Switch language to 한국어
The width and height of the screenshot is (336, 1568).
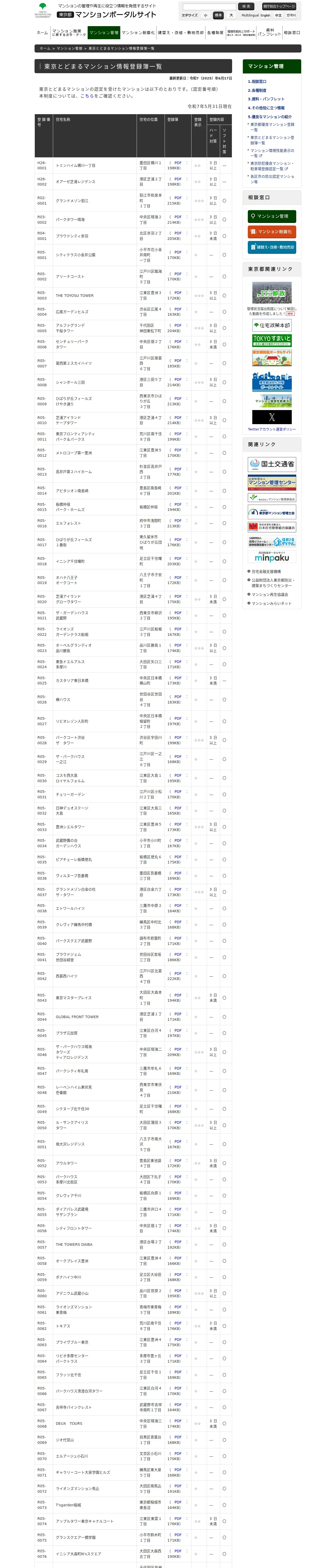pyautogui.click(x=292, y=15)
